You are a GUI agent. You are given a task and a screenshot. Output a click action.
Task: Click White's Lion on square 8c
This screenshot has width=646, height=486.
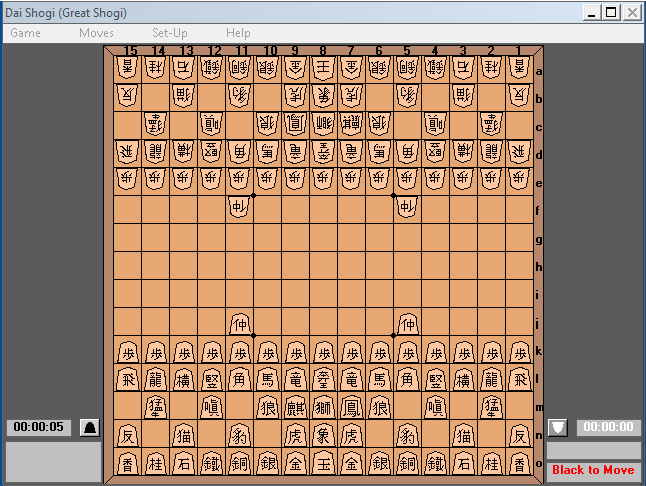pos(323,124)
